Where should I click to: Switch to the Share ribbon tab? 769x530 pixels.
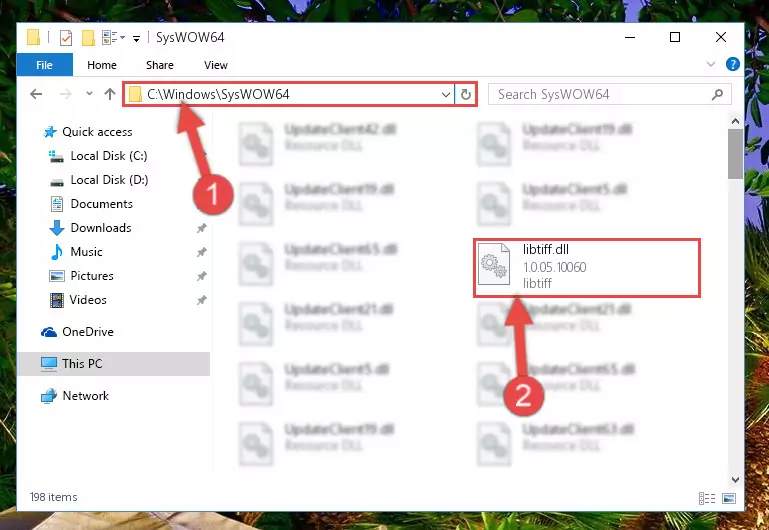[x=160, y=65]
